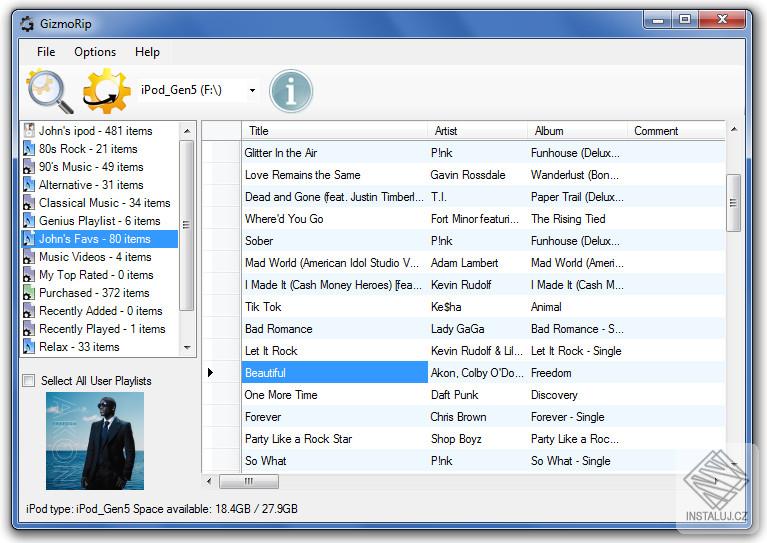Image resolution: width=767 pixels, height=543 pixels.
Task: Click album cell Let It Rock - Single
Action: coord(576,351)
